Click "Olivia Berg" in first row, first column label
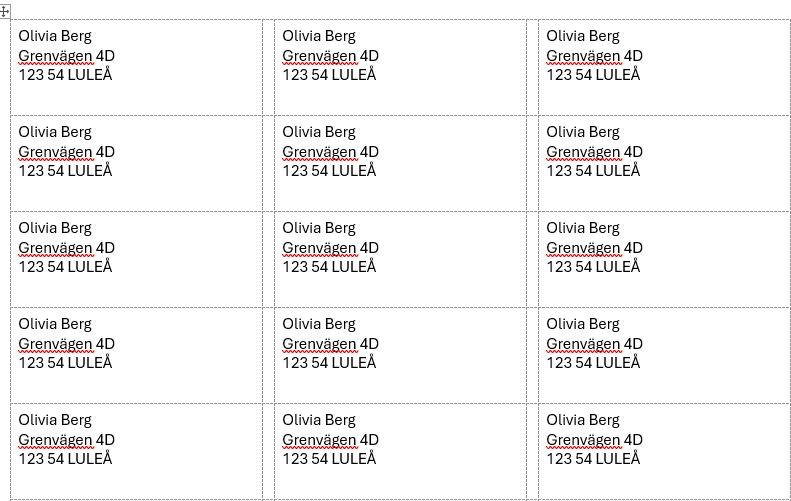The width and height of the screenshot is (791, 501). coord(55,36)
